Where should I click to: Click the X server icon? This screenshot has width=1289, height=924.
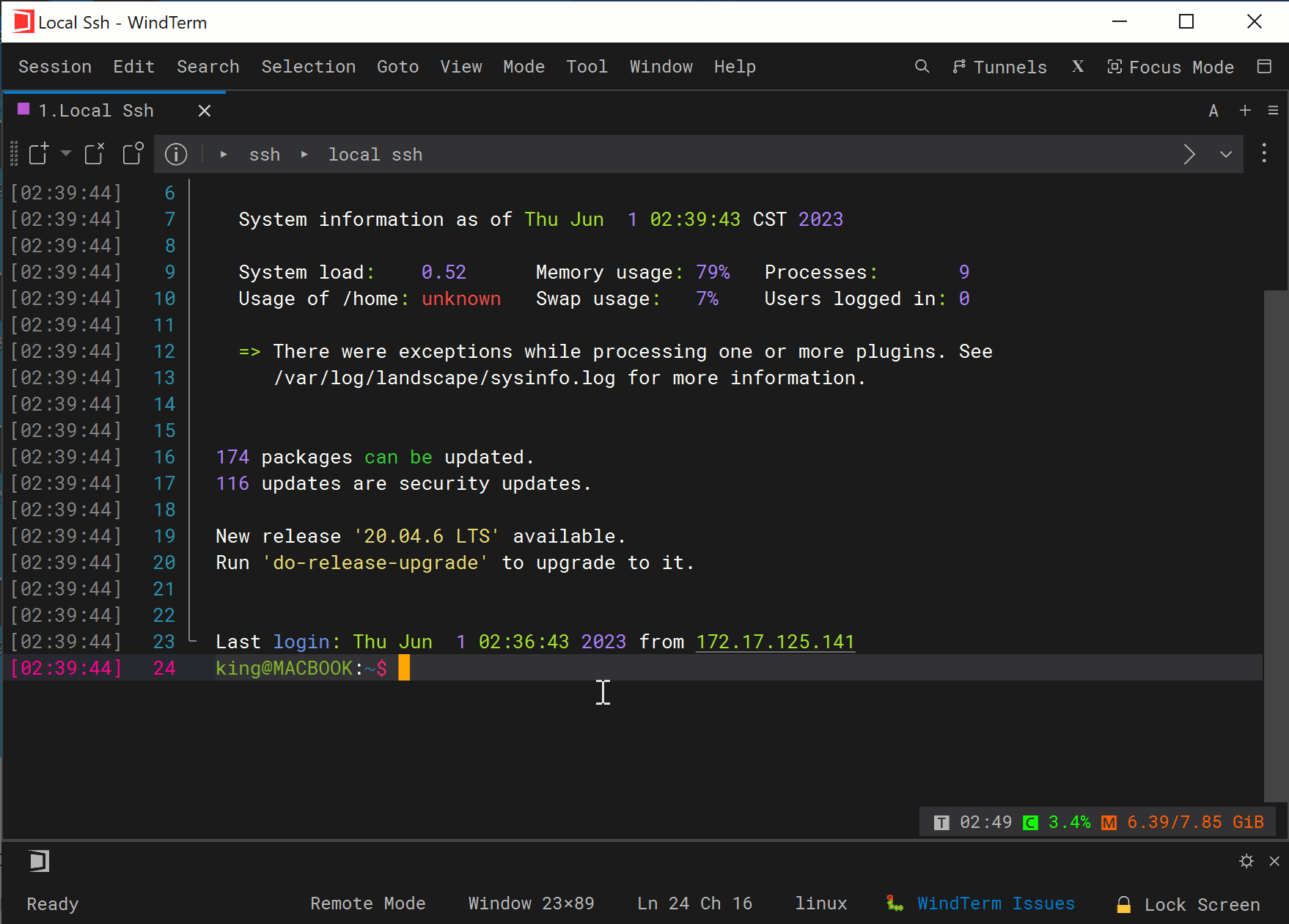(1078, 67)
